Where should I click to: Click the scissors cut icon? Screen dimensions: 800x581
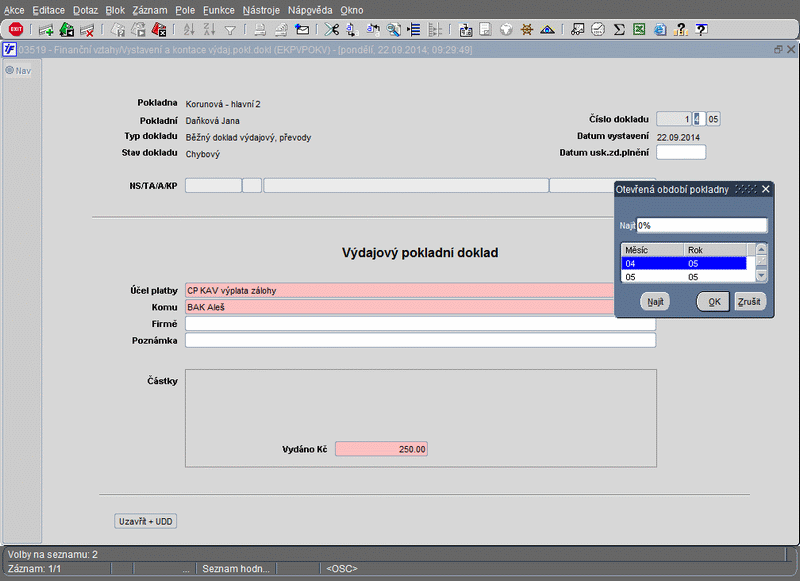tap(332, 30)
